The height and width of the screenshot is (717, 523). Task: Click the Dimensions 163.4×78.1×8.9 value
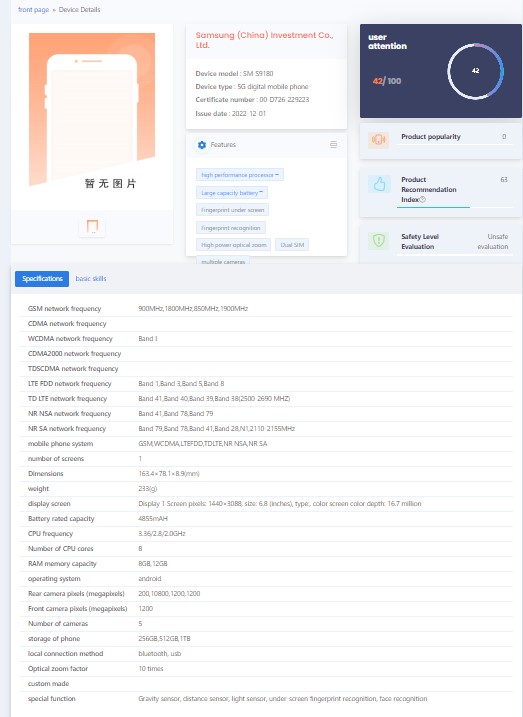coord(169,474)
